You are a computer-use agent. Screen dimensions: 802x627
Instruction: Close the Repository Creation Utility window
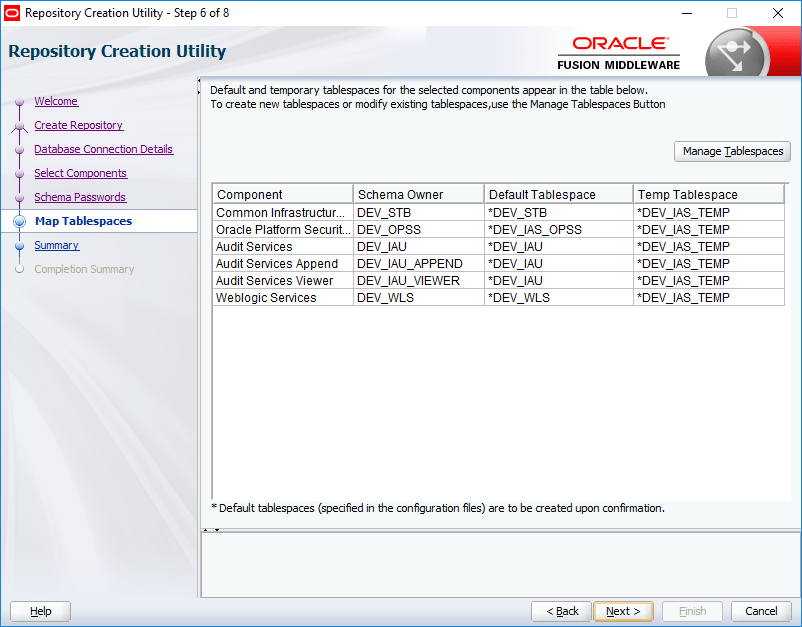pos(777,13)
